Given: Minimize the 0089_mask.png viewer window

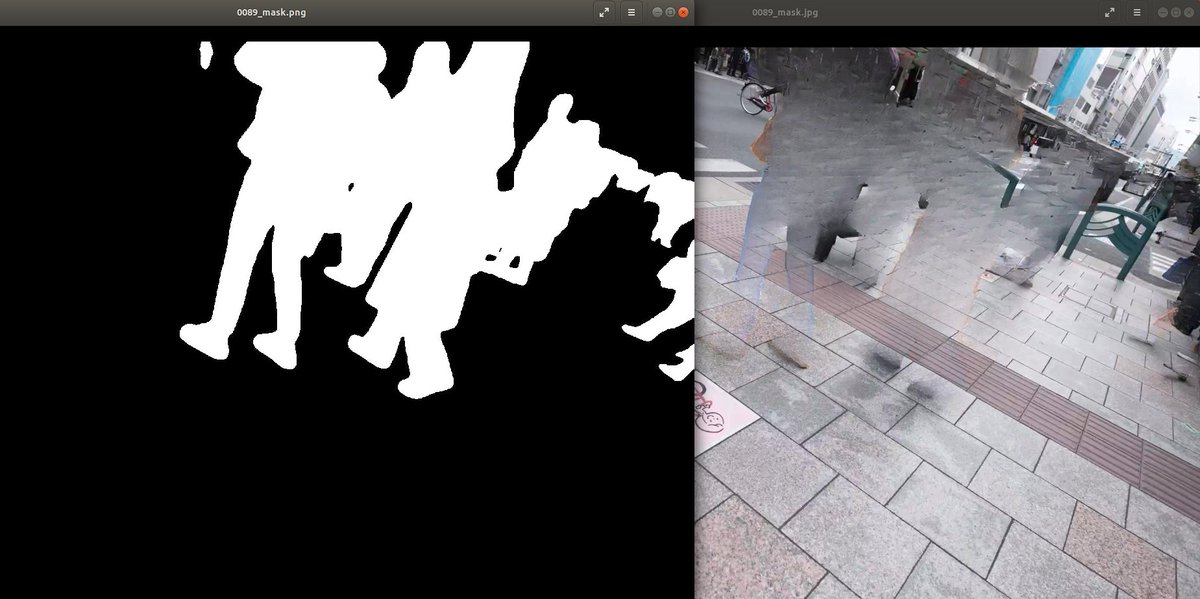Looking at the screenshot, I should click(x=657, y=12).
